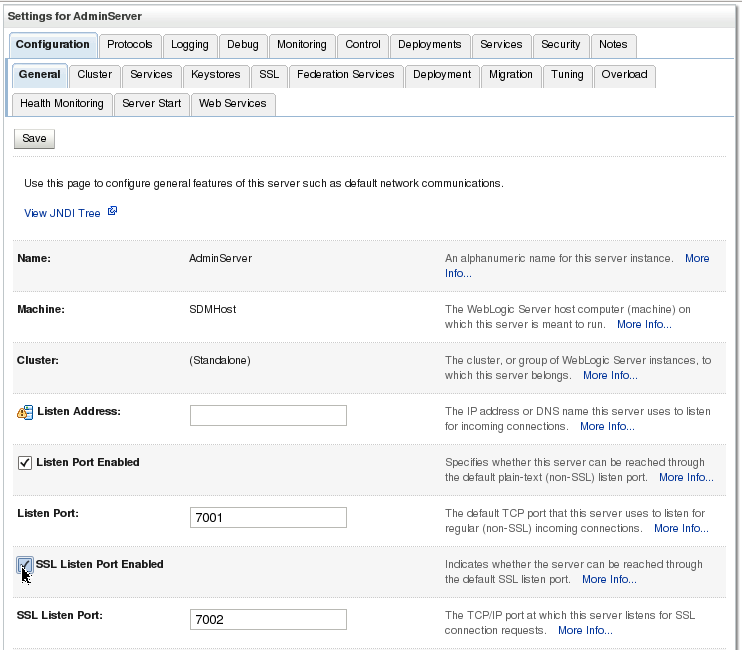This screenshot has width=742, height=650.
Task: Click the View JNDI Tree external-link icon
Action: [x=113, y=212]
